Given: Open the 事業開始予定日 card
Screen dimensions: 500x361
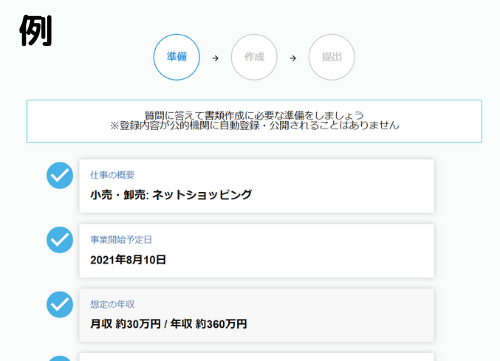Looking at the screenshot, I should (256, 251).
